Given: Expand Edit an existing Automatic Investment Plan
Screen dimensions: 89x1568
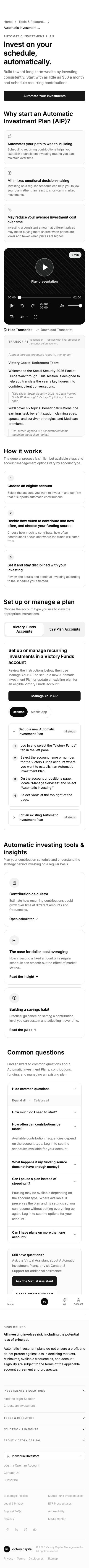Looking at the screenshot, I should point(44,817).
